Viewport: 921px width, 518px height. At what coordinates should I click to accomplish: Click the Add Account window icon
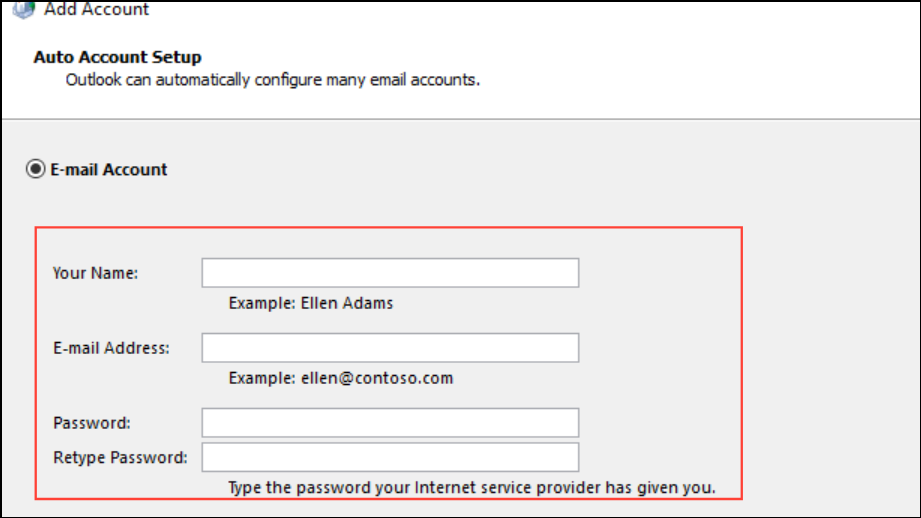pos(24,8)
